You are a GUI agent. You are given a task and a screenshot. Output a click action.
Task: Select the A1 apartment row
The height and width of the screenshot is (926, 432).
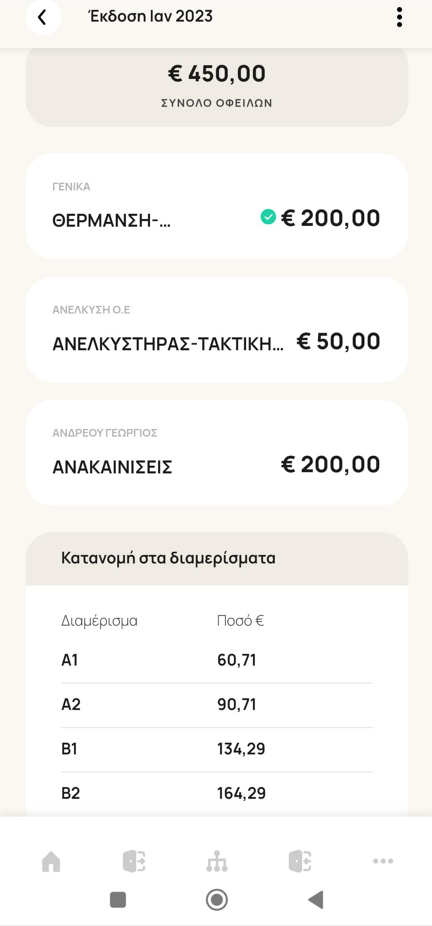pos(217,660)
